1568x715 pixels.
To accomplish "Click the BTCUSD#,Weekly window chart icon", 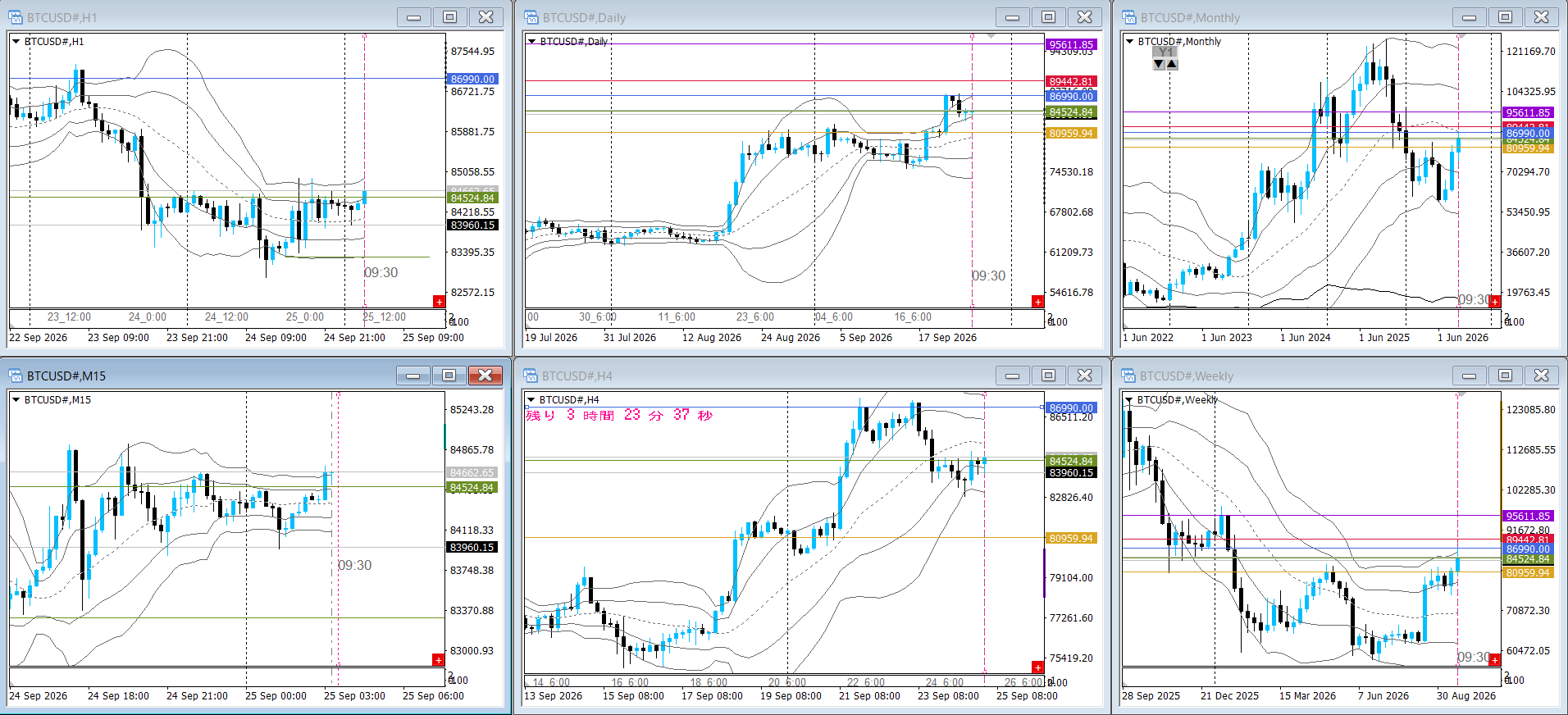I will pos(1129,376).
